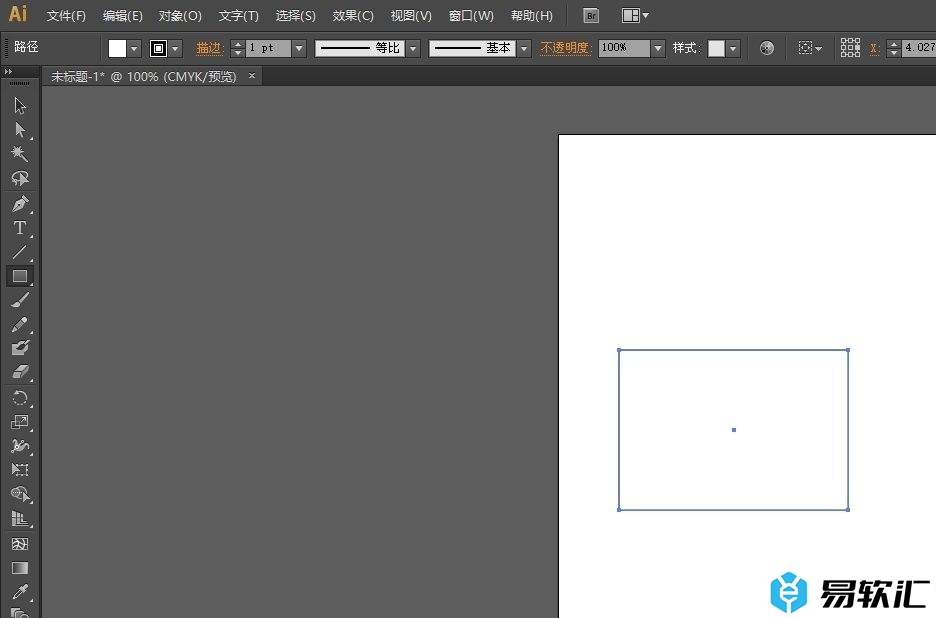Open the 视图(V) menu
Screen dimensions: 936x618
pyautogui.click(x=411, y=16)
